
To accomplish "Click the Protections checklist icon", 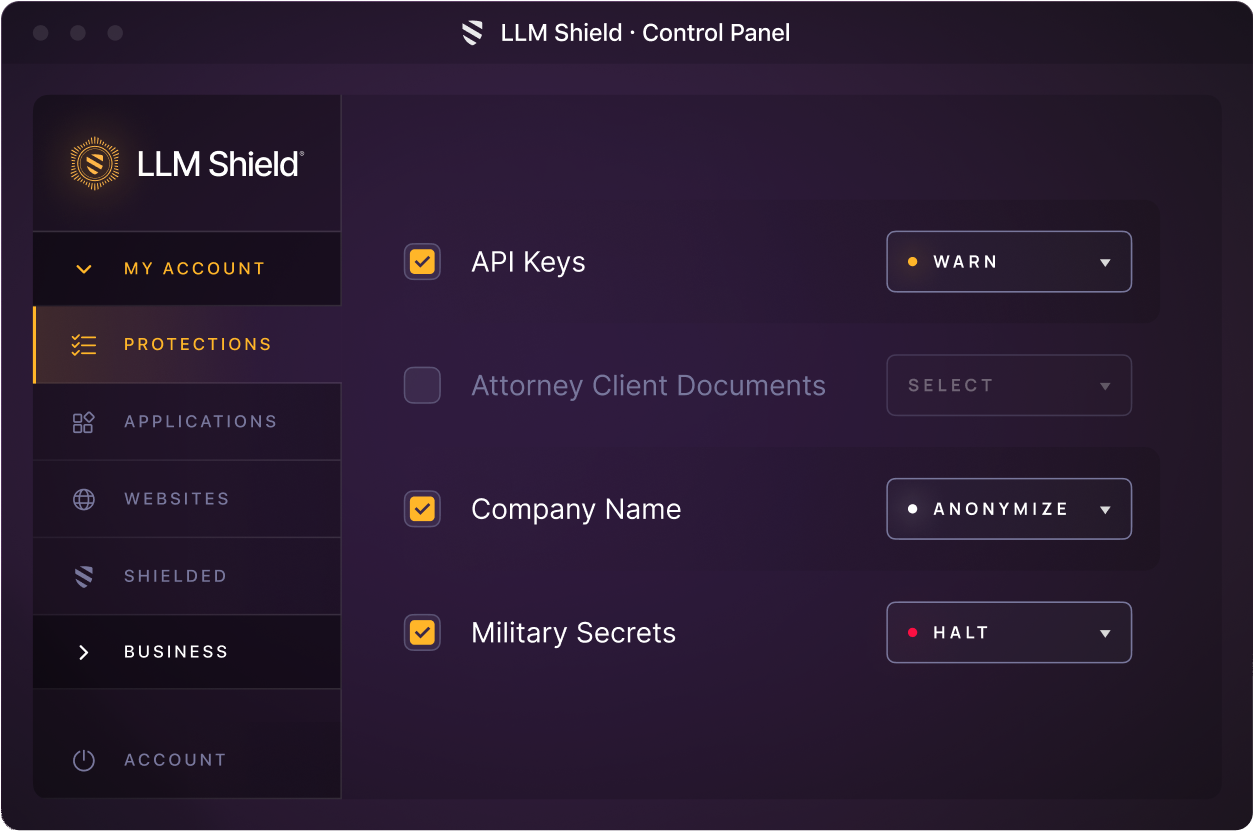I will pos(84,345).
